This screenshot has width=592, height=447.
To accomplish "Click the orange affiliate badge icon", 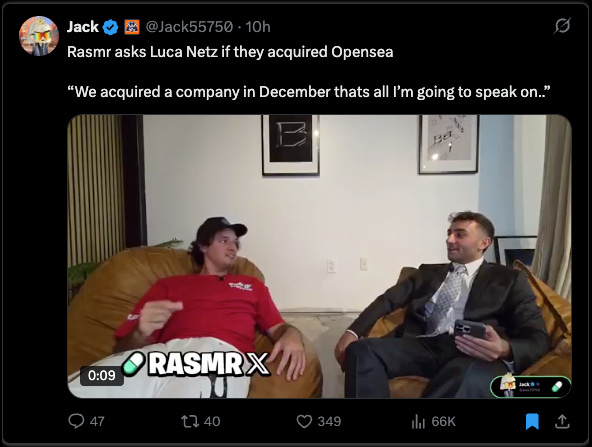I will tap(132, 27).
